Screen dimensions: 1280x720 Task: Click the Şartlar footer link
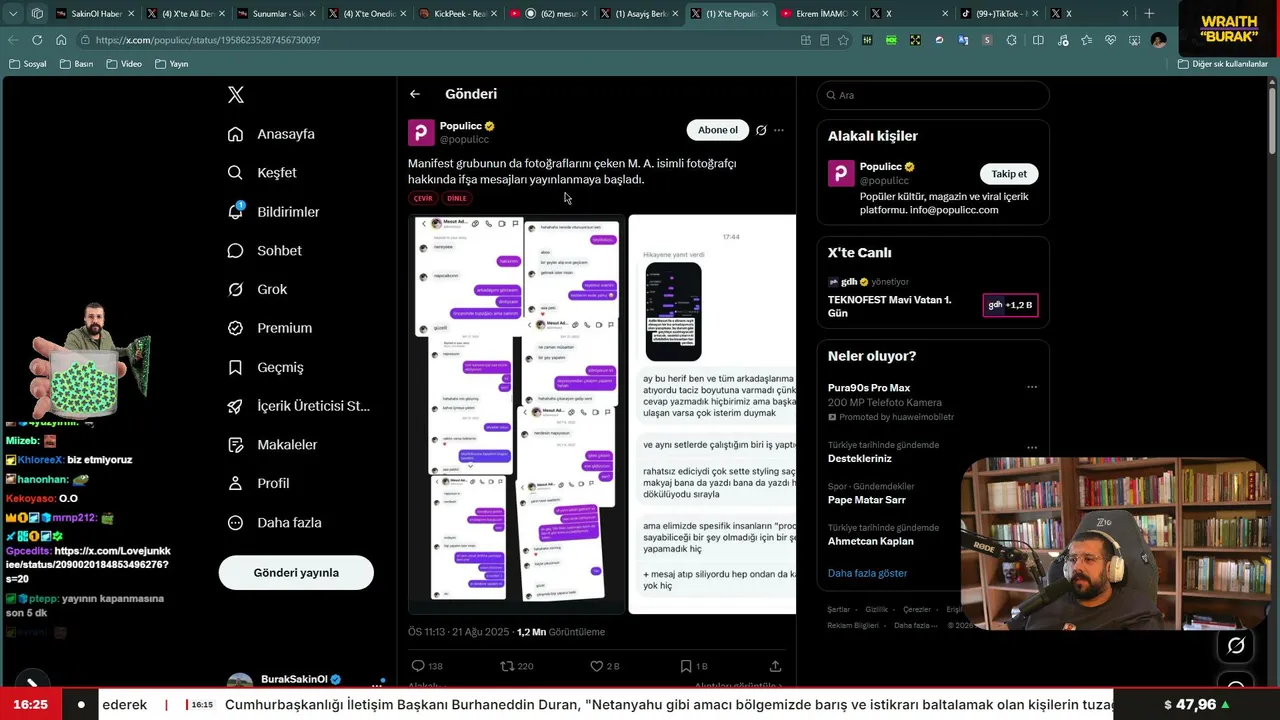point(838,610)
